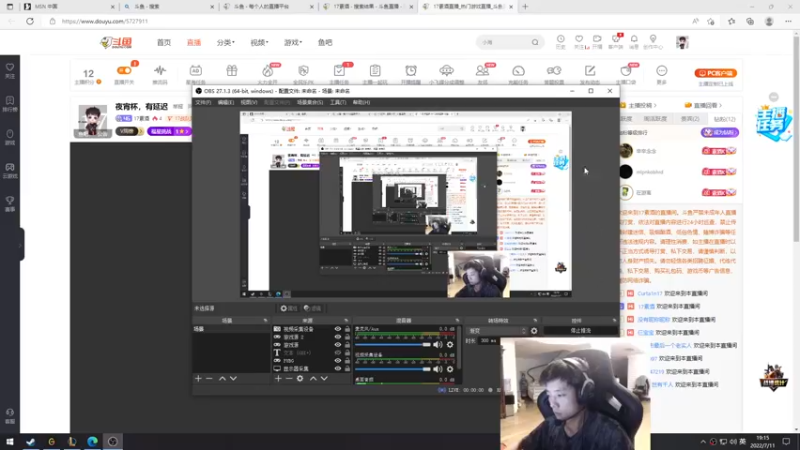This screenshot has width=800, height=450.
Task: Open the AD task icon in streamer toolbar
Action: coord(195,70)
